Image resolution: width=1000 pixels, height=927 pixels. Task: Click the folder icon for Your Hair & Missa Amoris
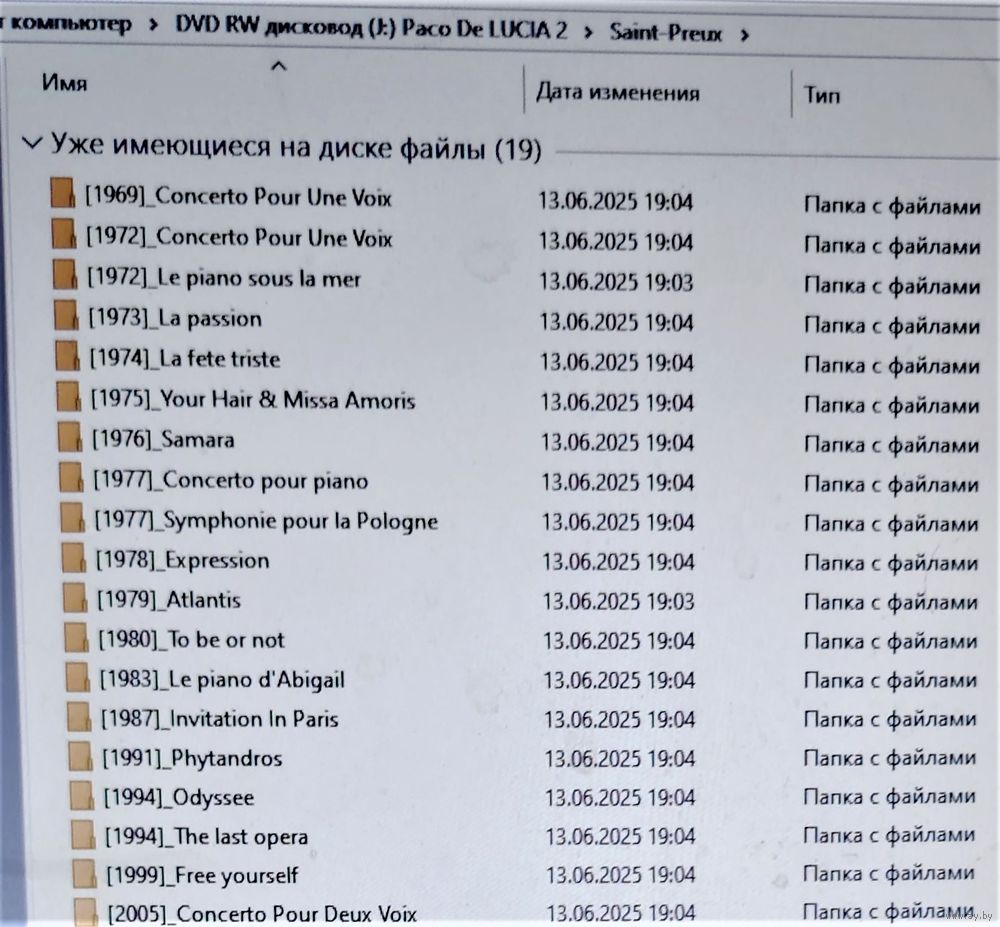[69, 397]
